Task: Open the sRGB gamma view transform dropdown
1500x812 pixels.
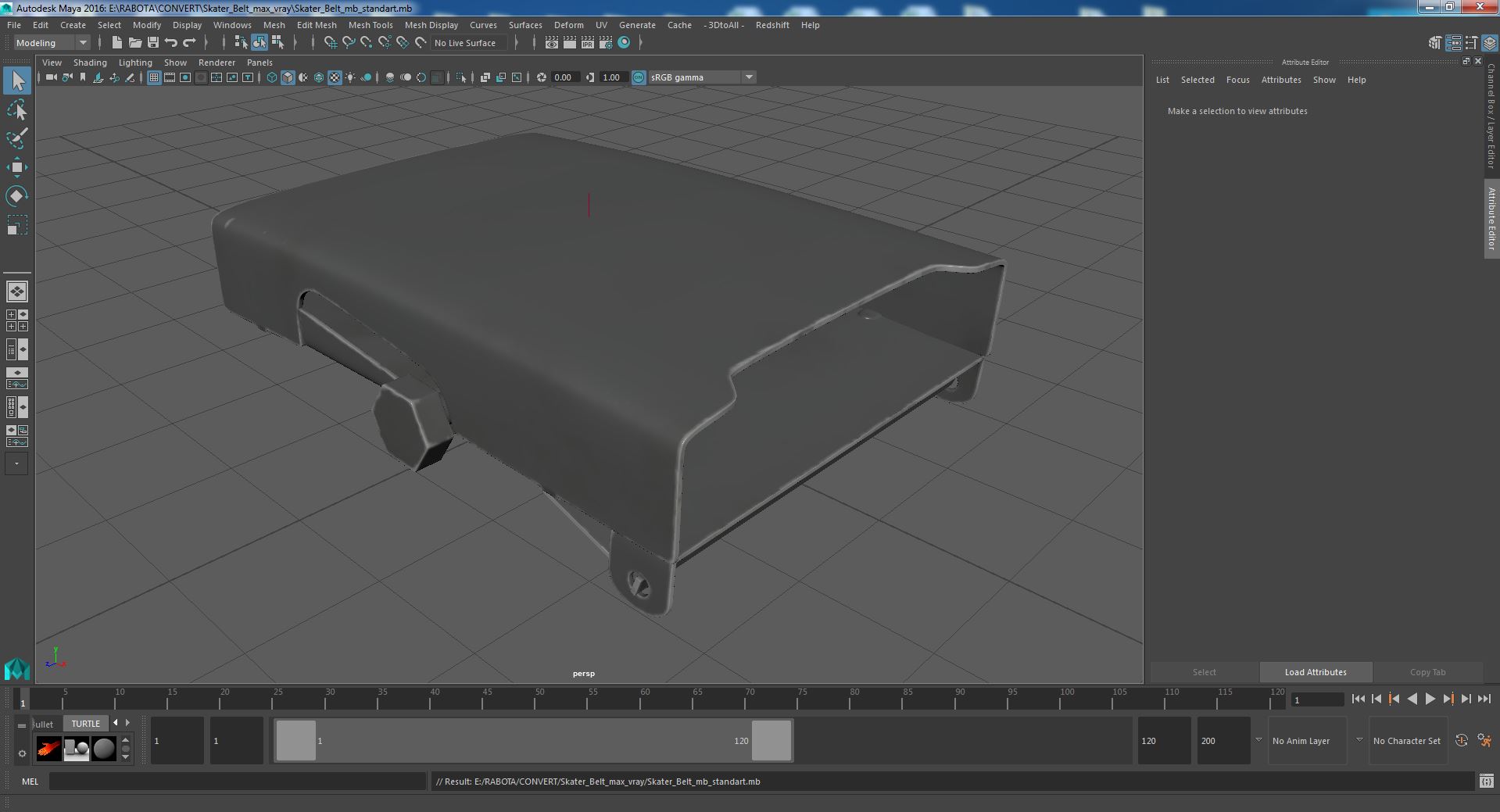Action: [701, 77]
